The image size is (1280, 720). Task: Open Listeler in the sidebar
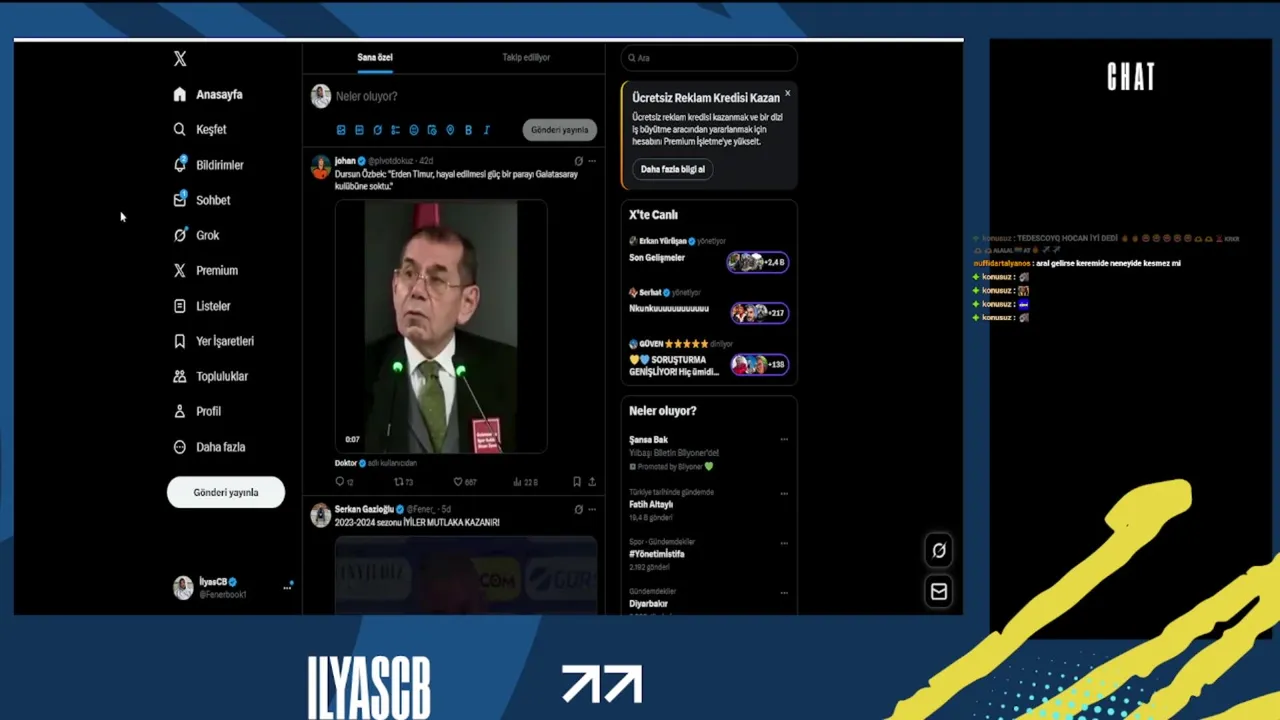[202, 306]
